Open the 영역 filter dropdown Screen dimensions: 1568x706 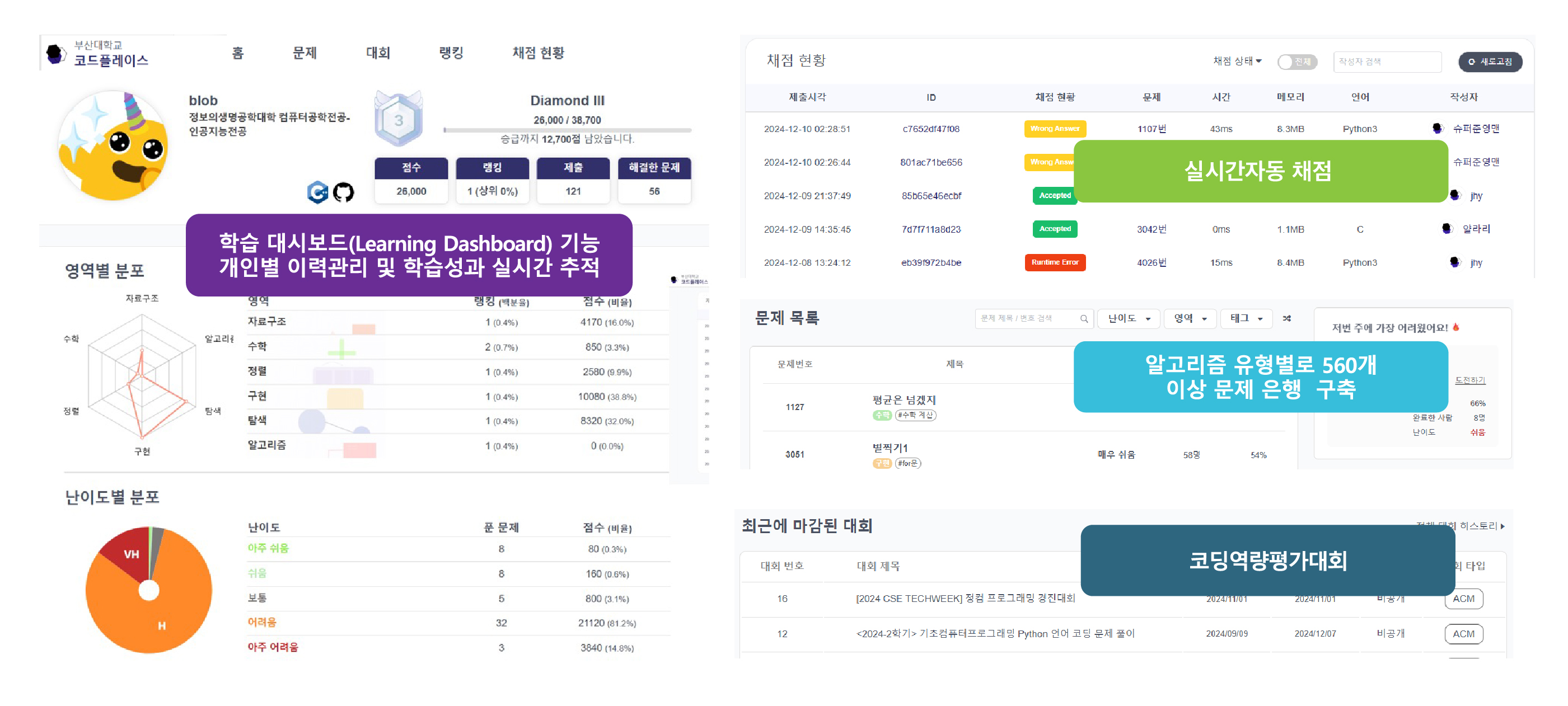coord(1189,318)
